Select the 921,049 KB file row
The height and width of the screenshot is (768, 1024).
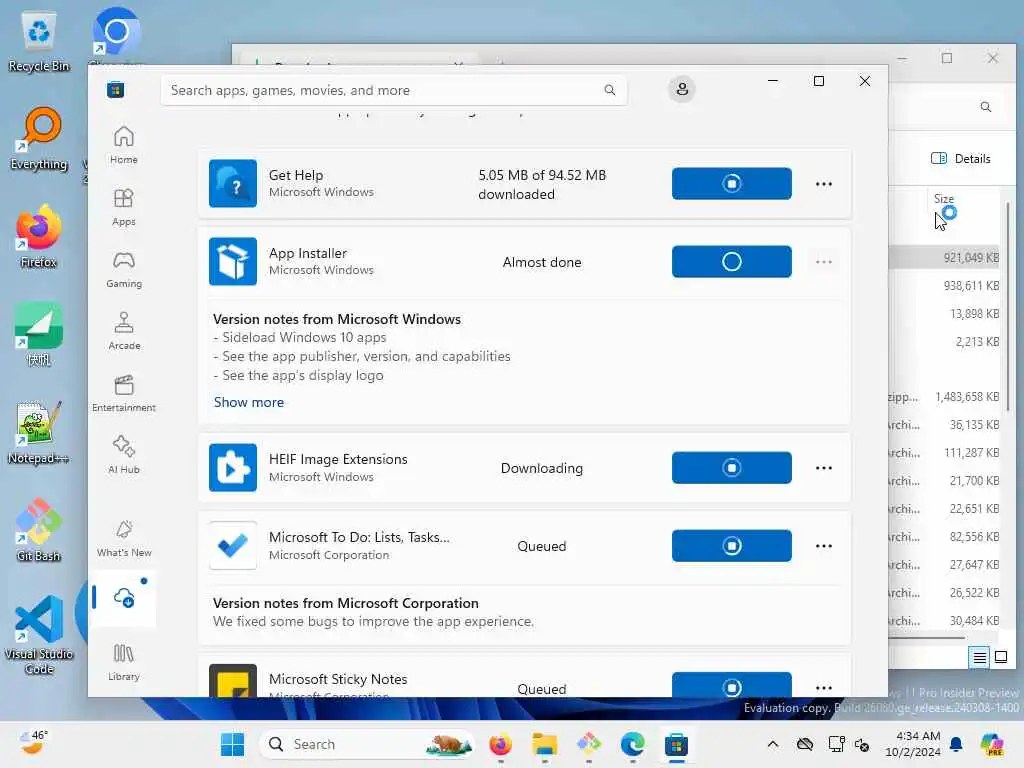[944, 257]
